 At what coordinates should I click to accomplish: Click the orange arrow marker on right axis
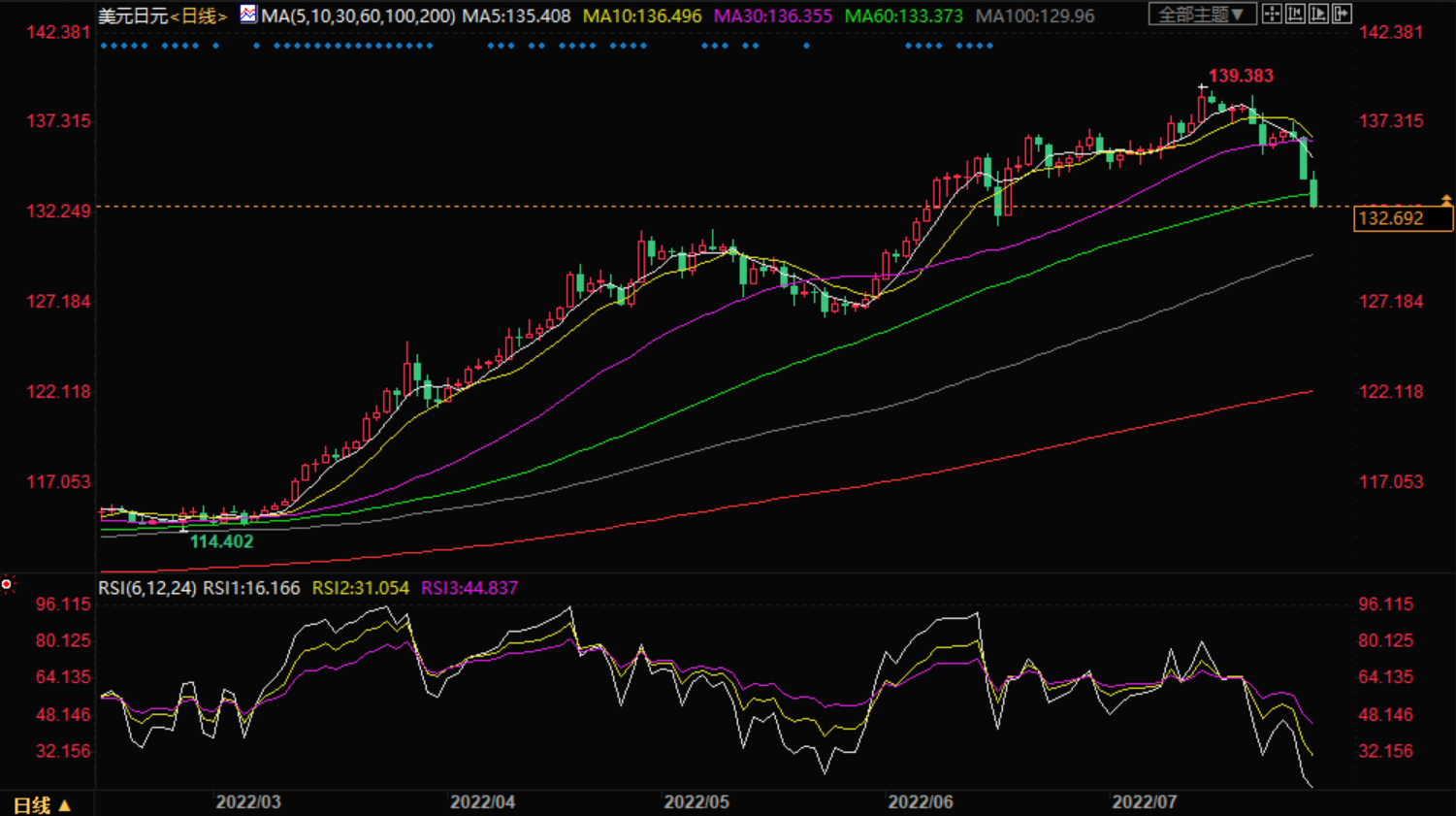(1446, 200)
